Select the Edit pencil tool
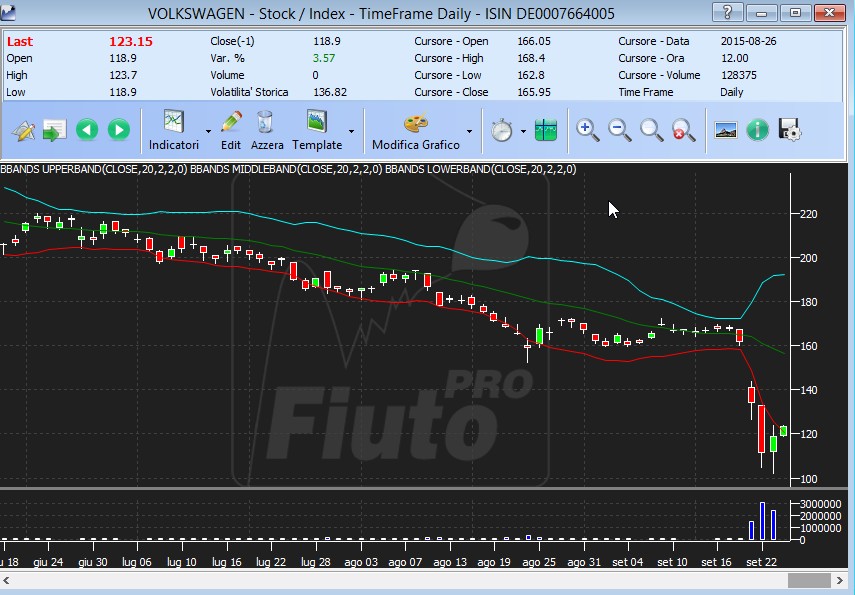Viewport: 855px width, 595px height. point(231,130)
